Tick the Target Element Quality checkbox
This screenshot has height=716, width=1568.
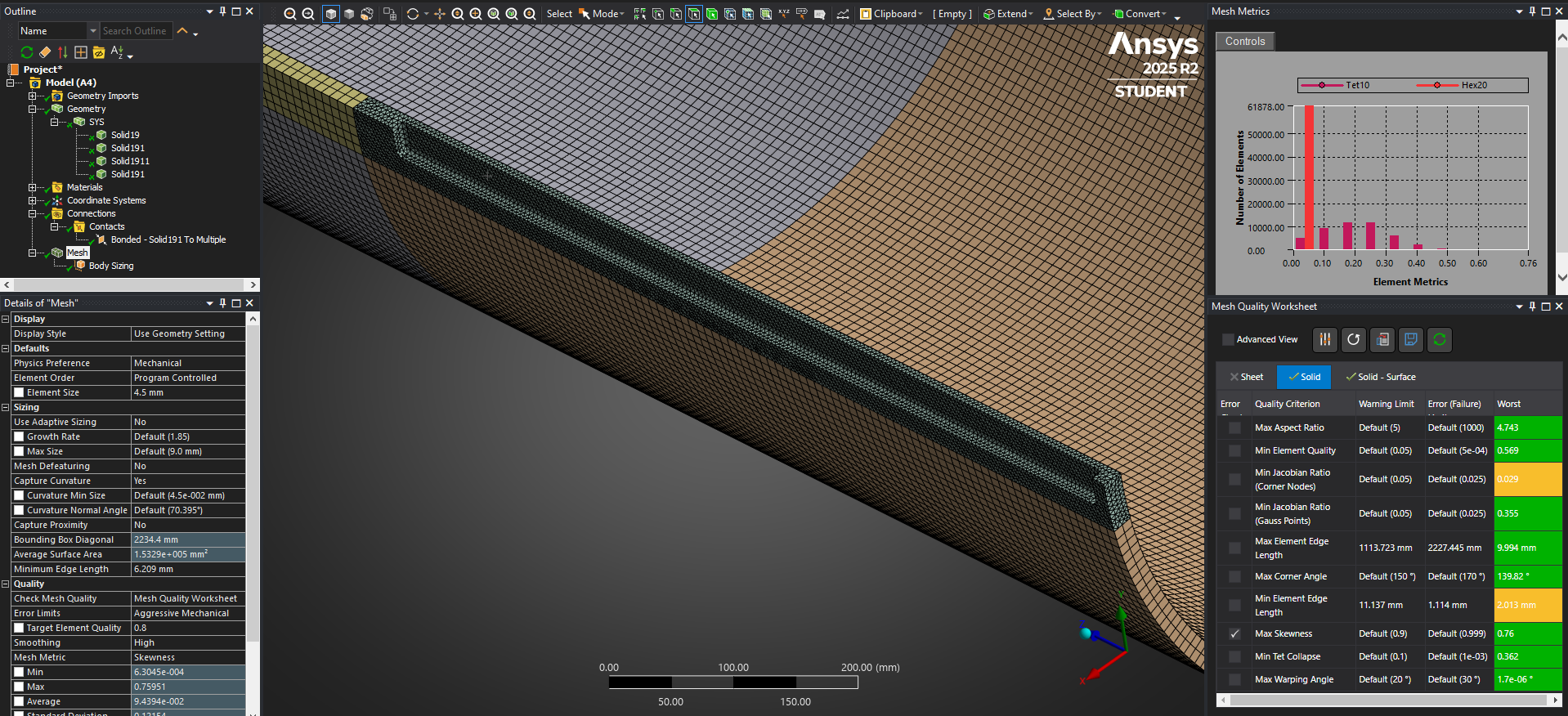19,628
